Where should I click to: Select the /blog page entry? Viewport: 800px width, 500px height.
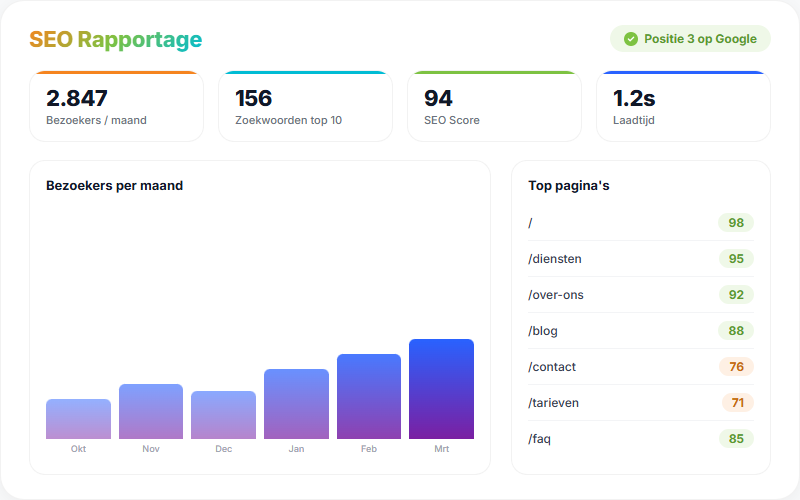(x=640, y=331)
